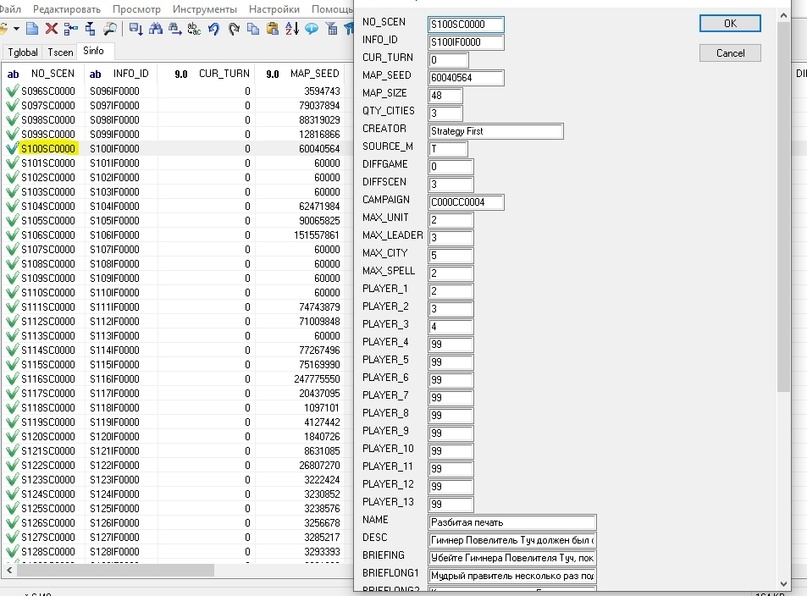Toggle the green checkmark on row S104SC0000
807x596 pixels.
pyautogui.click(x=12, y=206)
